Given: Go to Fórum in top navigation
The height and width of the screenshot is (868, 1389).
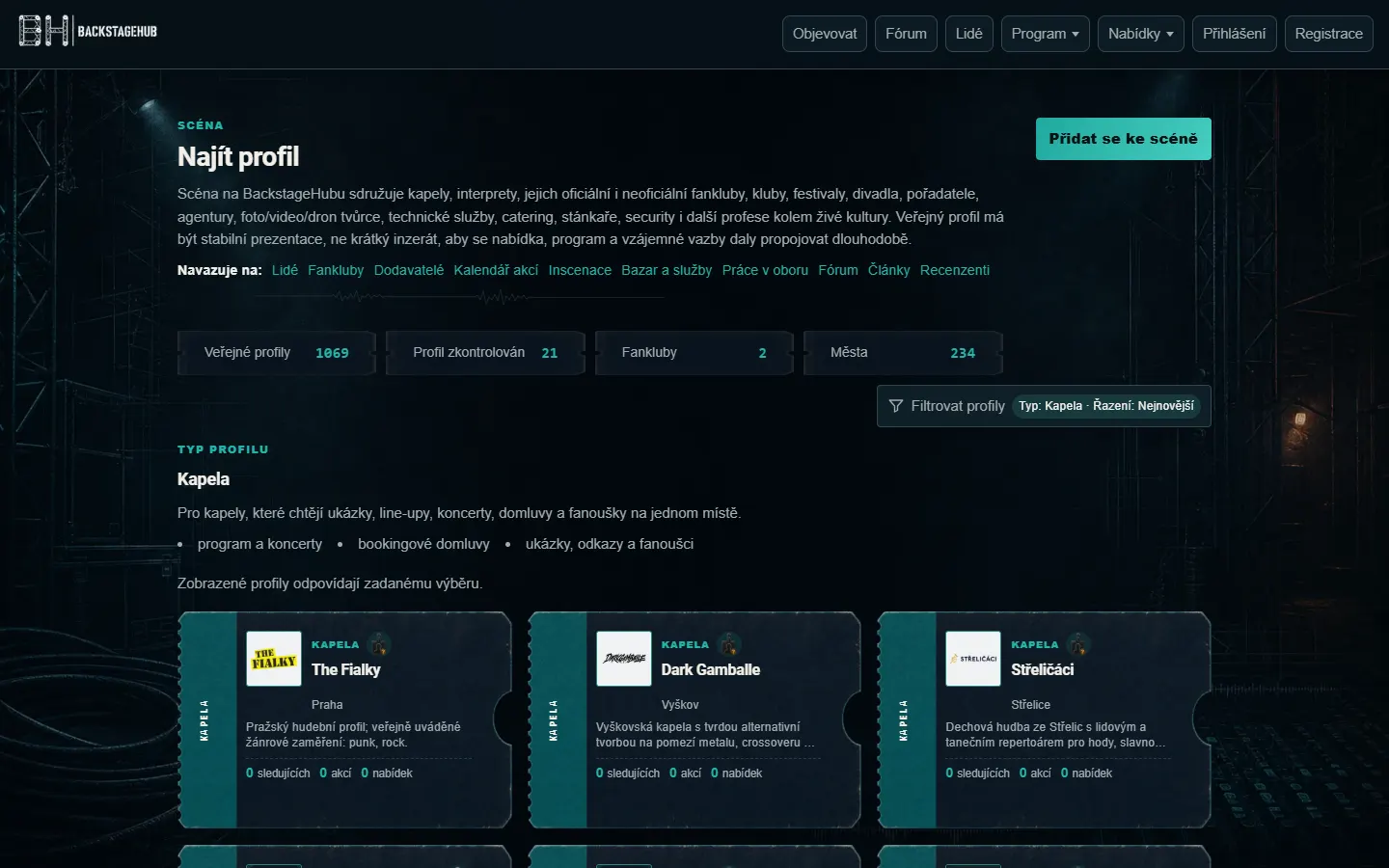Looking at the screenshot, I should pos(906,34).
